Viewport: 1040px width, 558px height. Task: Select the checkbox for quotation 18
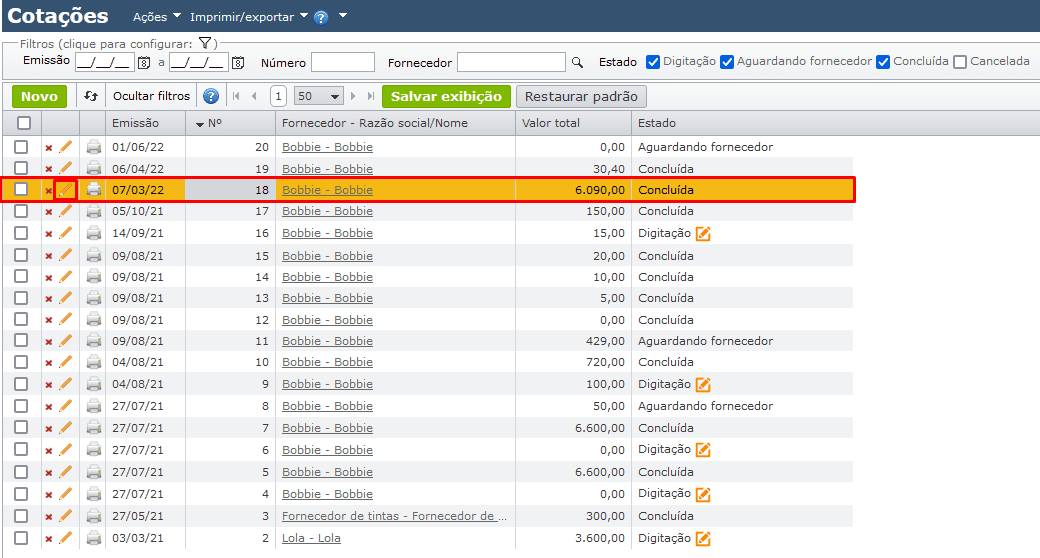click(21, 189)
